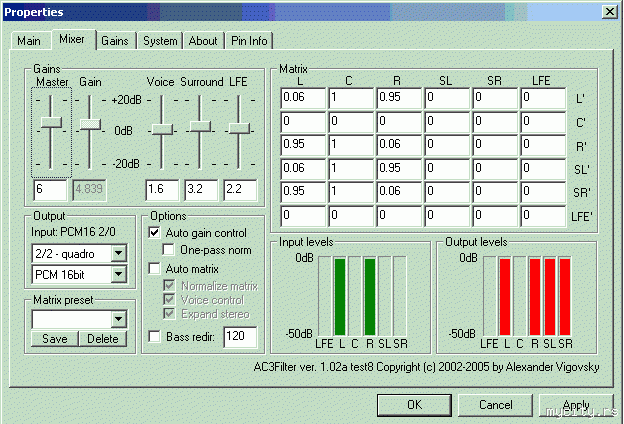
Task: Toggle Auto gain control checkbox
Action: tap(154, 232)
